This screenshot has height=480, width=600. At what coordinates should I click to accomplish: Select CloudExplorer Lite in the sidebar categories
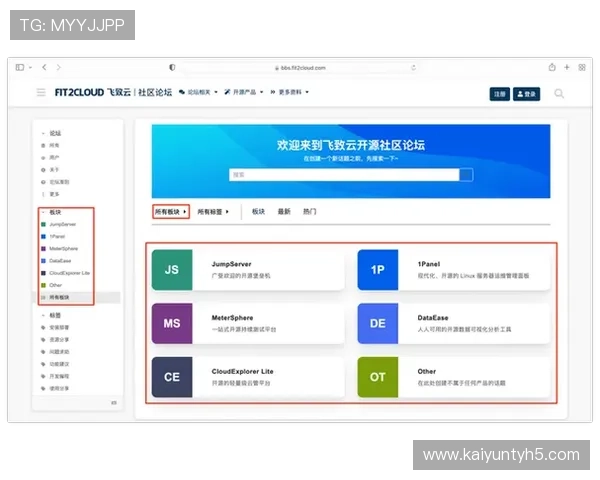click(65, 273)
